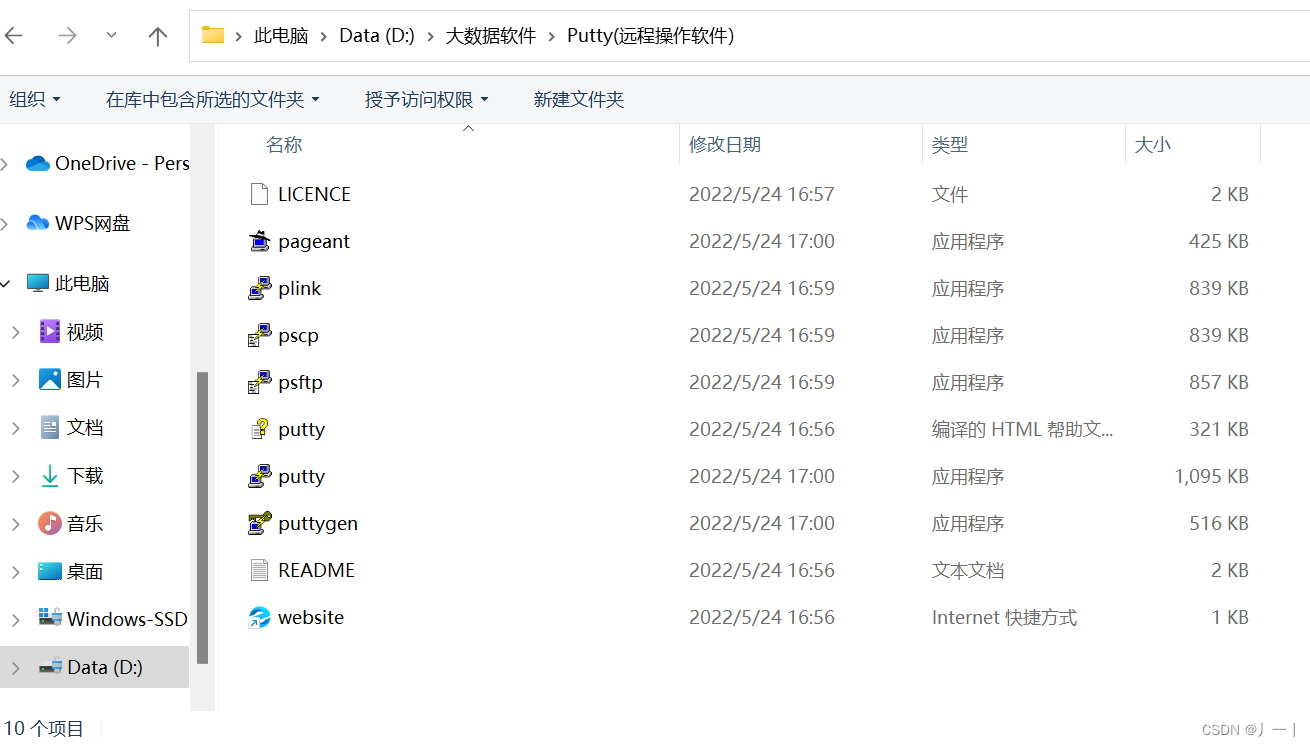Click the 新建文件夹 button
The image size is (1310, 746).
click(x=579, y=99)
